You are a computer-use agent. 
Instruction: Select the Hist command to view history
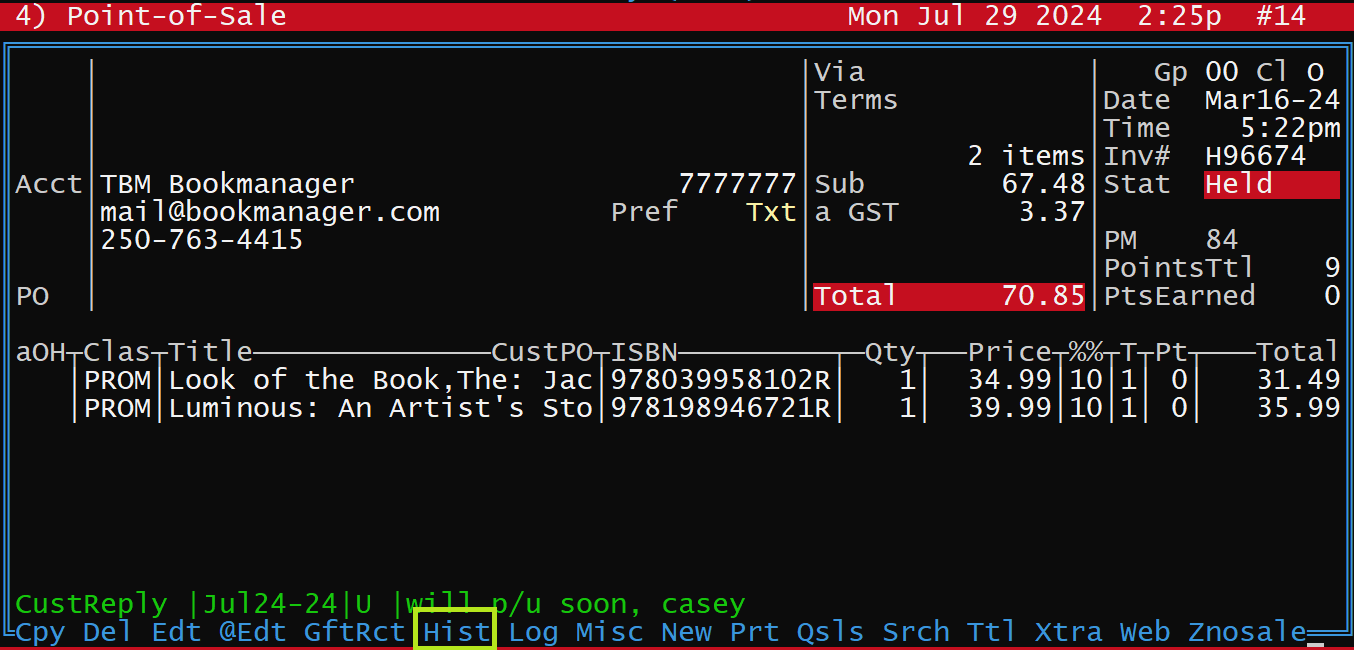coord(455,631)
